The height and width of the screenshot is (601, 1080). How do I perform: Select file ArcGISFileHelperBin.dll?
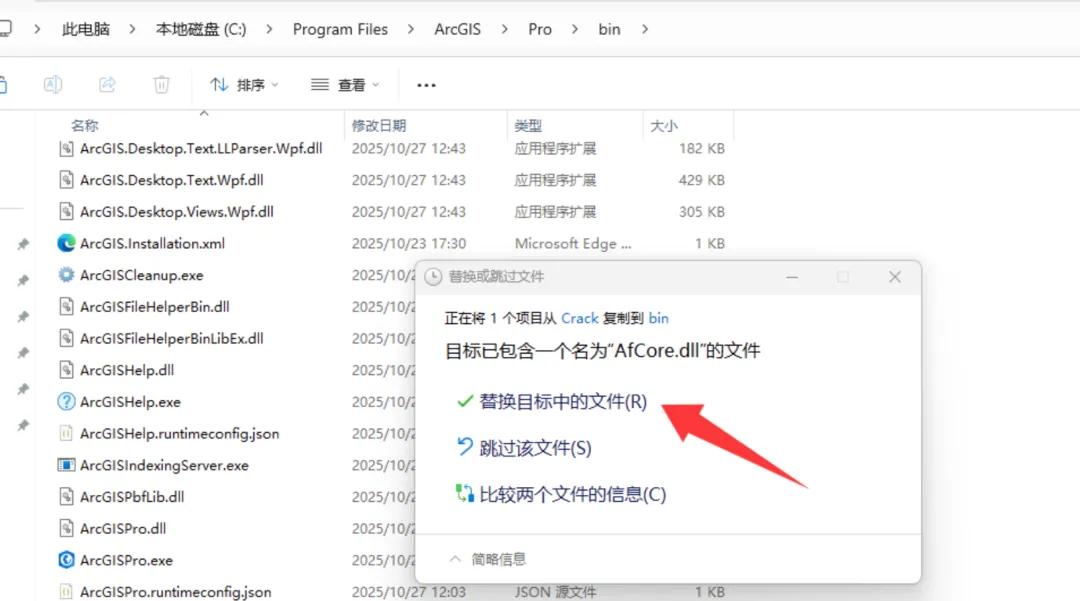154,307
